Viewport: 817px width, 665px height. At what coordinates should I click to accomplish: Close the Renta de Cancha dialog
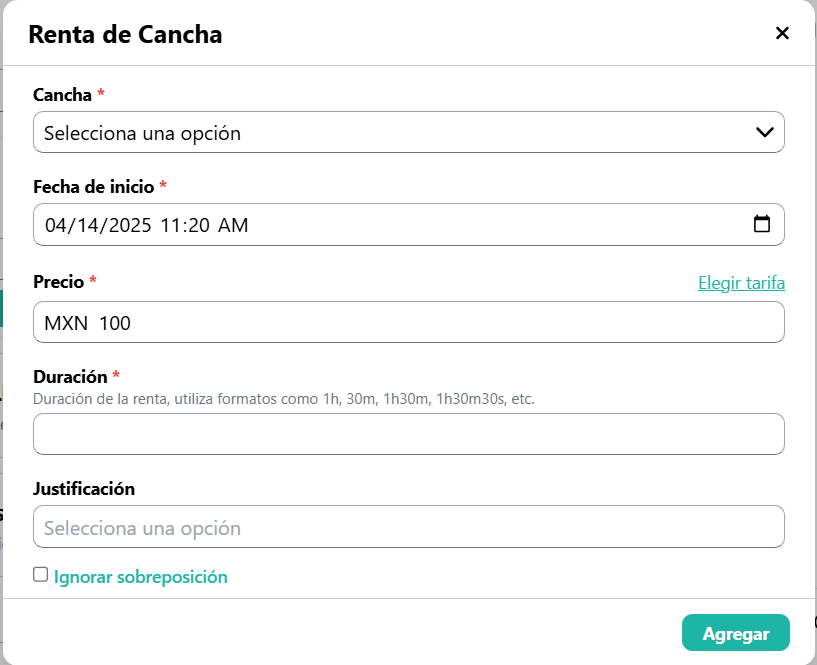782,33
